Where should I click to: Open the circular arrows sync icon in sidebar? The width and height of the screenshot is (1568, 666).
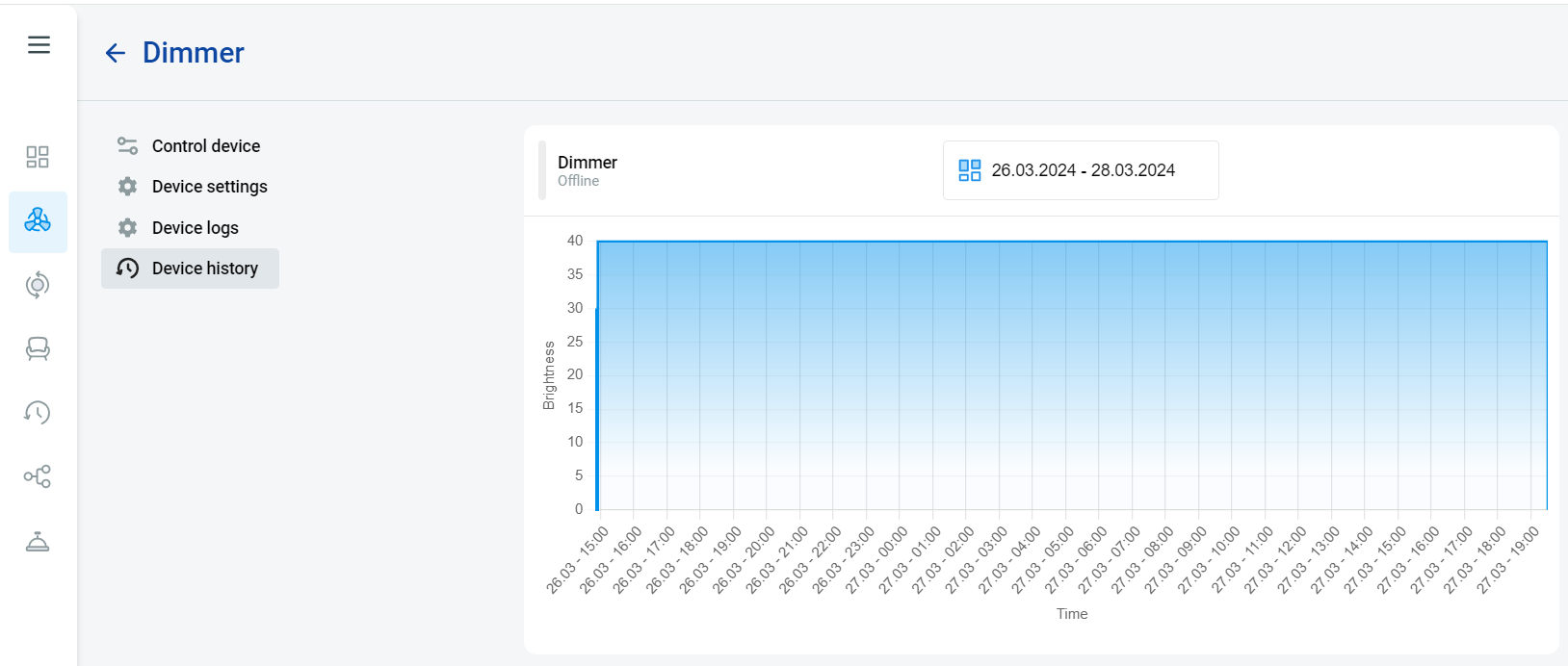pyautogui.click(x=38, y=285)
